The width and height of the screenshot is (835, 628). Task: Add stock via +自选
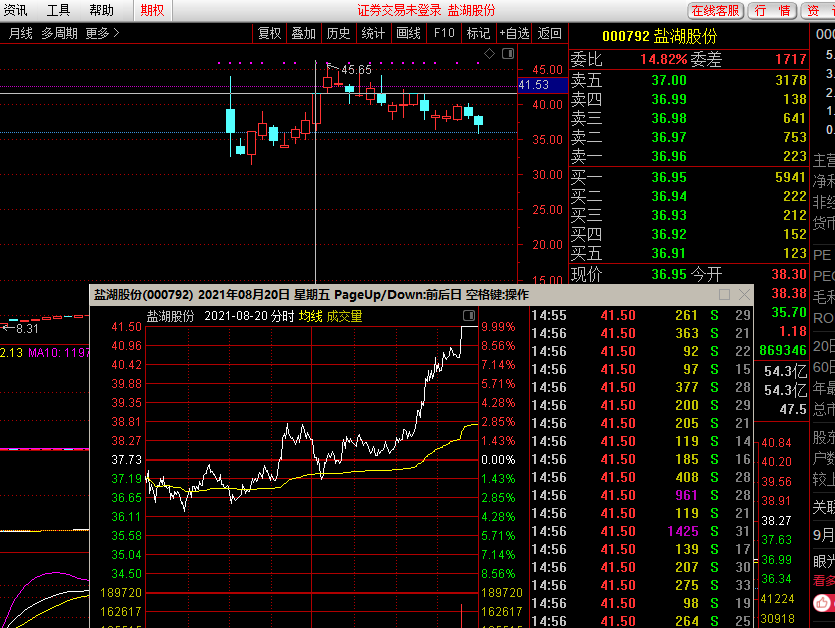(x=514, y=34)
